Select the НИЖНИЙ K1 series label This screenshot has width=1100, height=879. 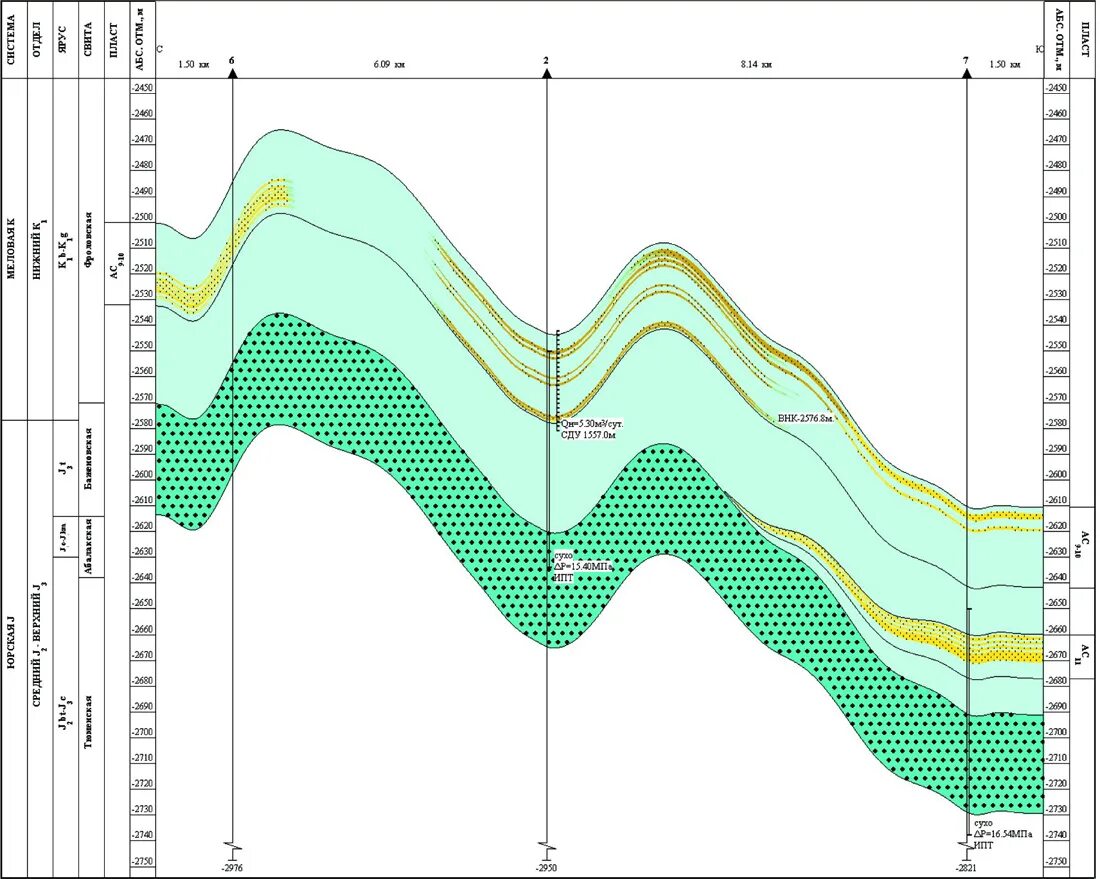coord(39,252)
